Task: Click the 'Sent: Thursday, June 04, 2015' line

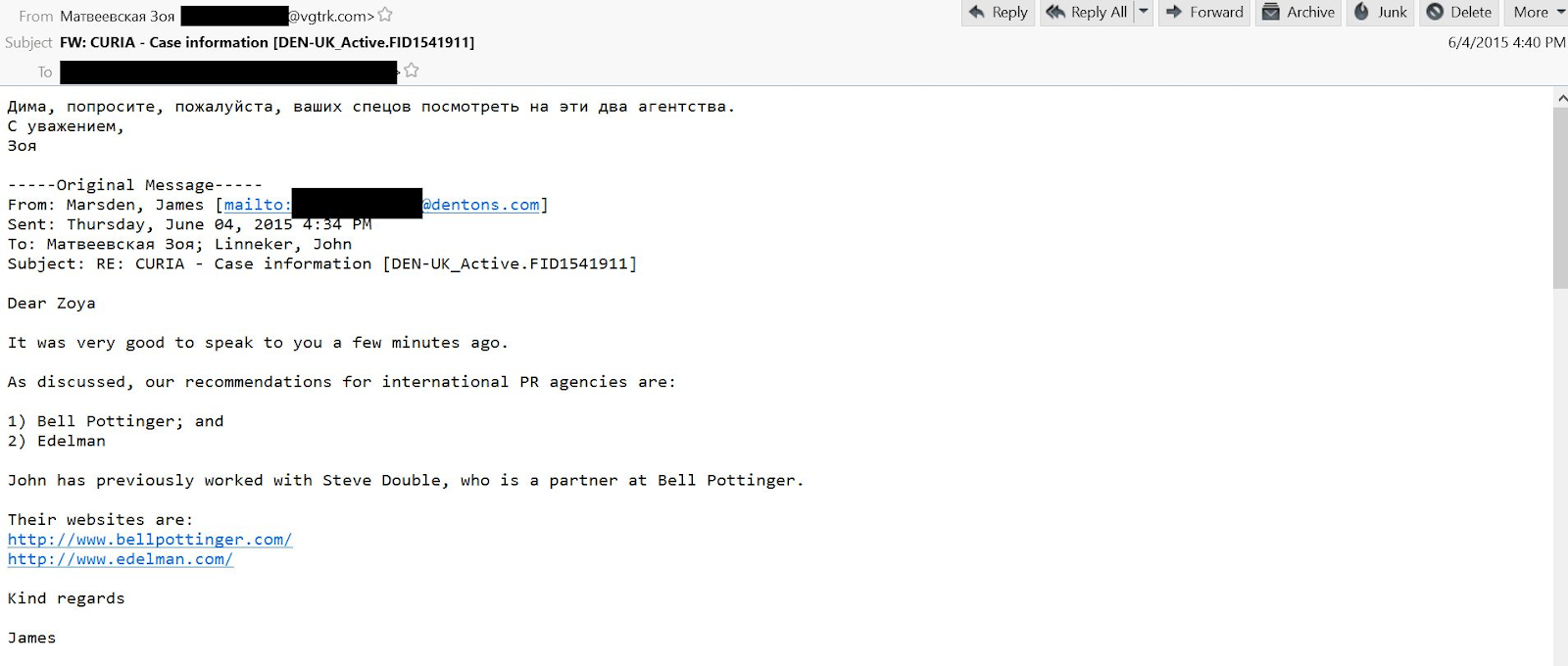Action: click(x=189, y=224)
